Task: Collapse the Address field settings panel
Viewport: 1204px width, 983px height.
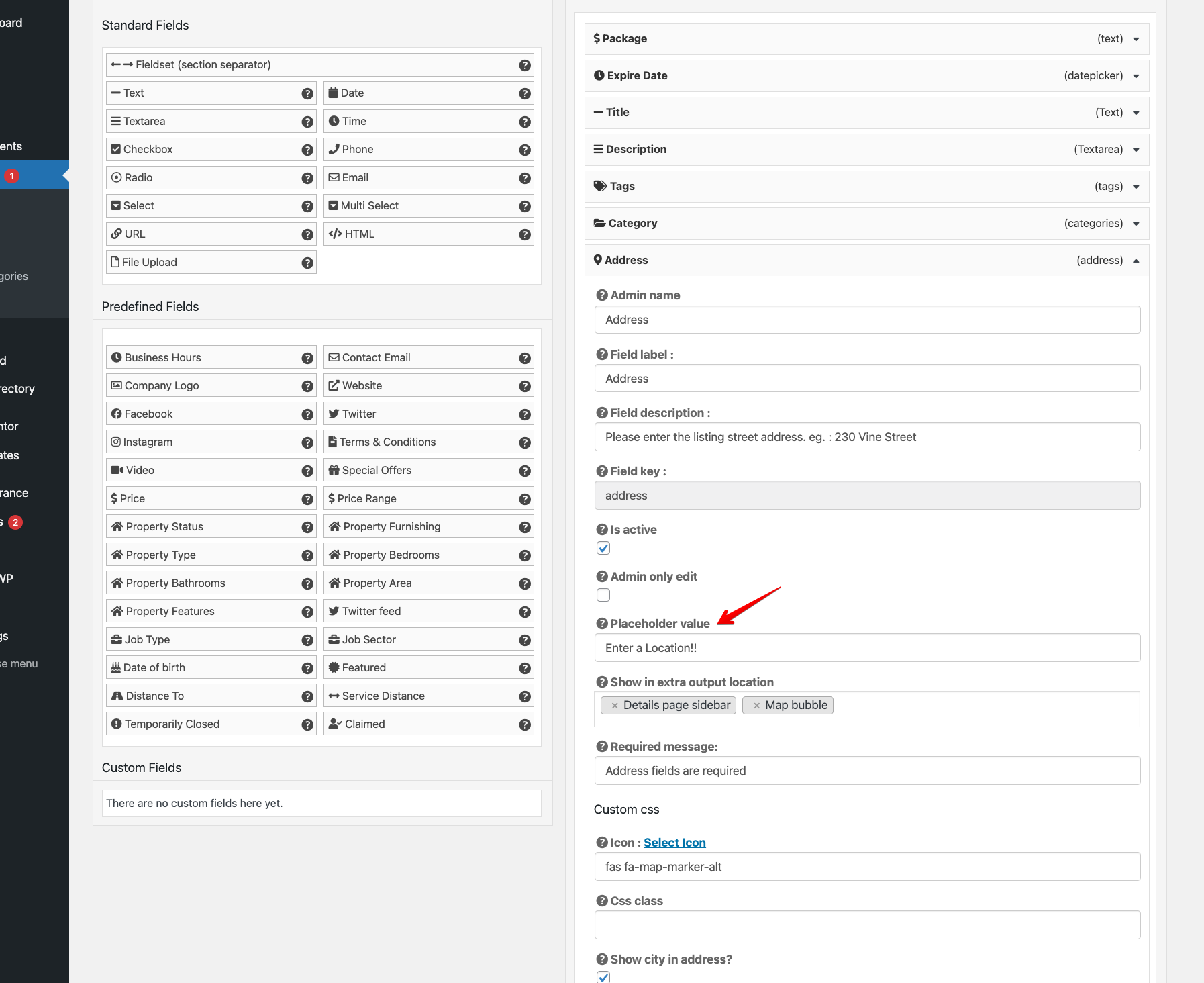Action: click(x=1136, y=260)
